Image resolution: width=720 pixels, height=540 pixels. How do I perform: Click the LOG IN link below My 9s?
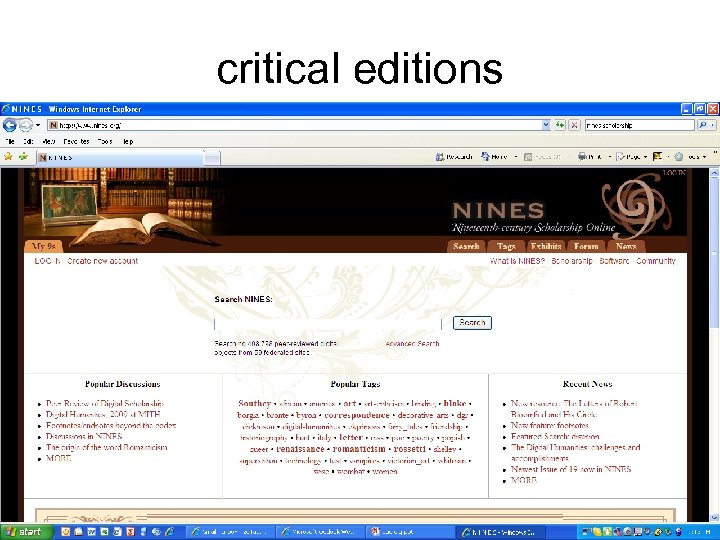pos(47,261)
